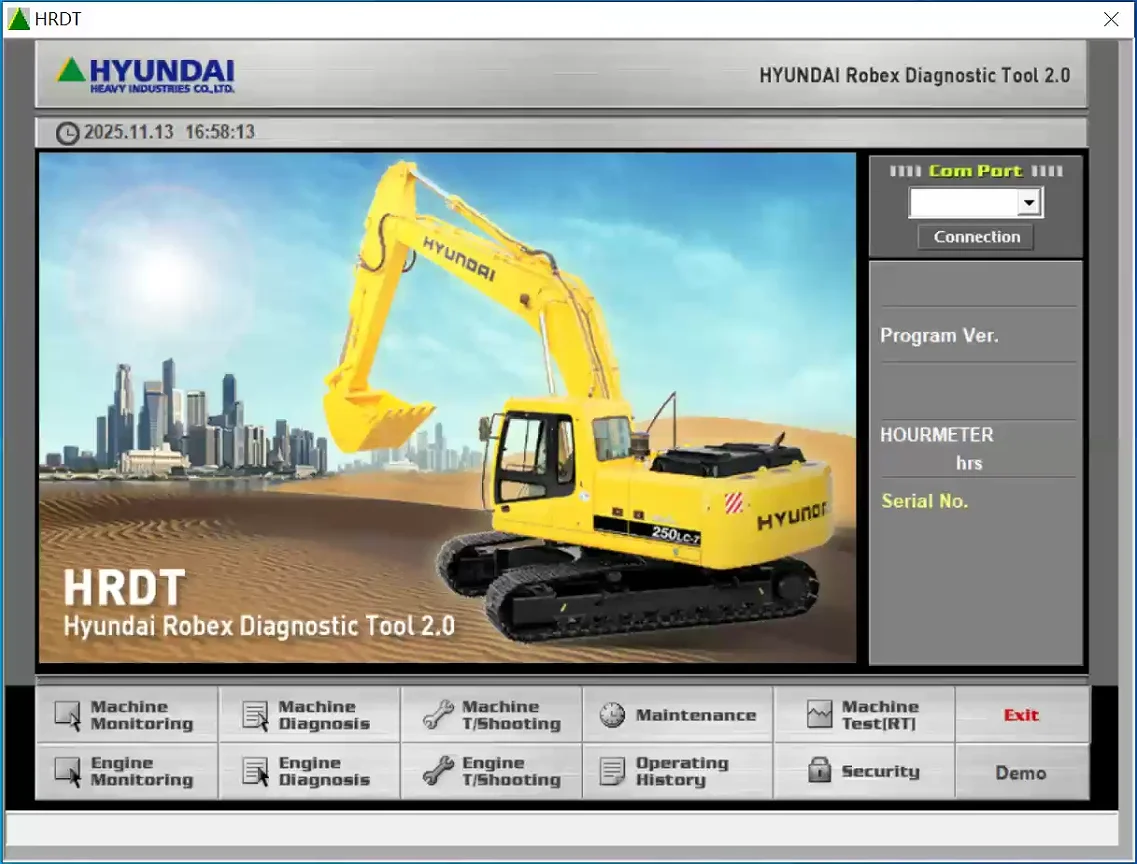
Task: Click the Hyundai Heavy Industries logo
Action: (x=146, y=75)
